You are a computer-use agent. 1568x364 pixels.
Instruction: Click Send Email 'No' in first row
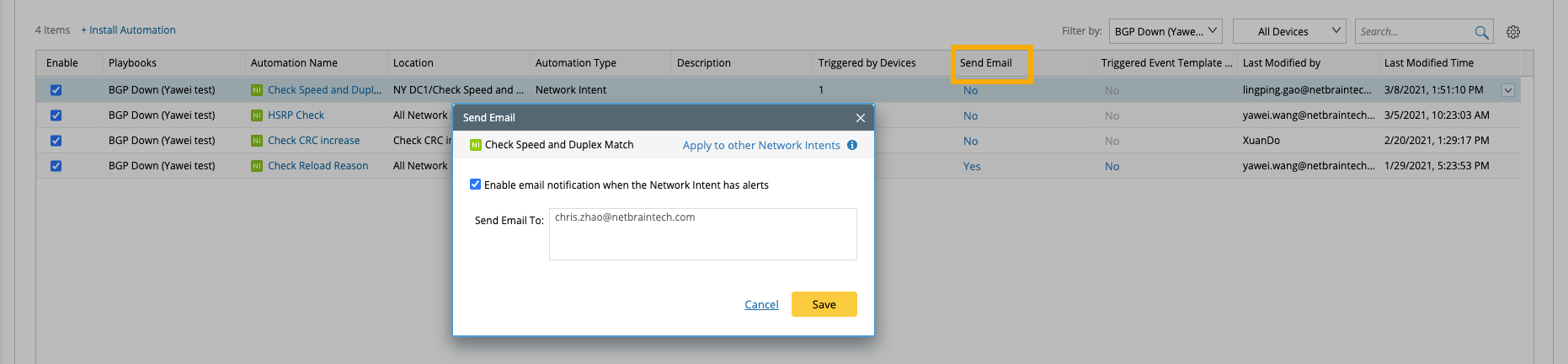coord(971,90)
